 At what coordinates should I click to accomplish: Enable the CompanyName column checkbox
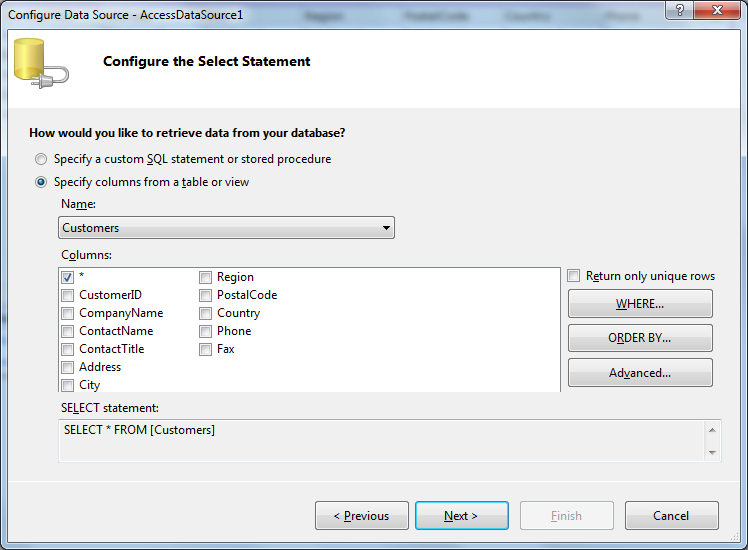pyautogui.click(x=67, y=313)
